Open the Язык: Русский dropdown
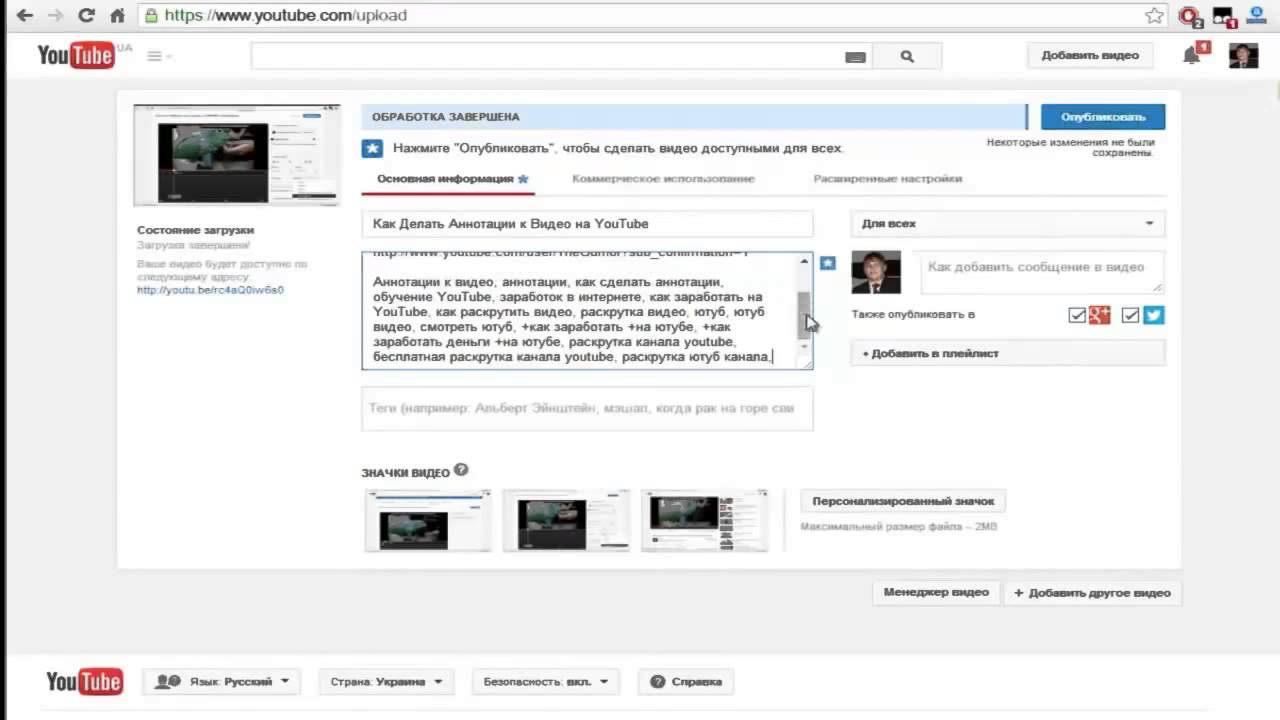Image resolution: width=1280 pixels, height=720 pixels. [x=222, y=682]
